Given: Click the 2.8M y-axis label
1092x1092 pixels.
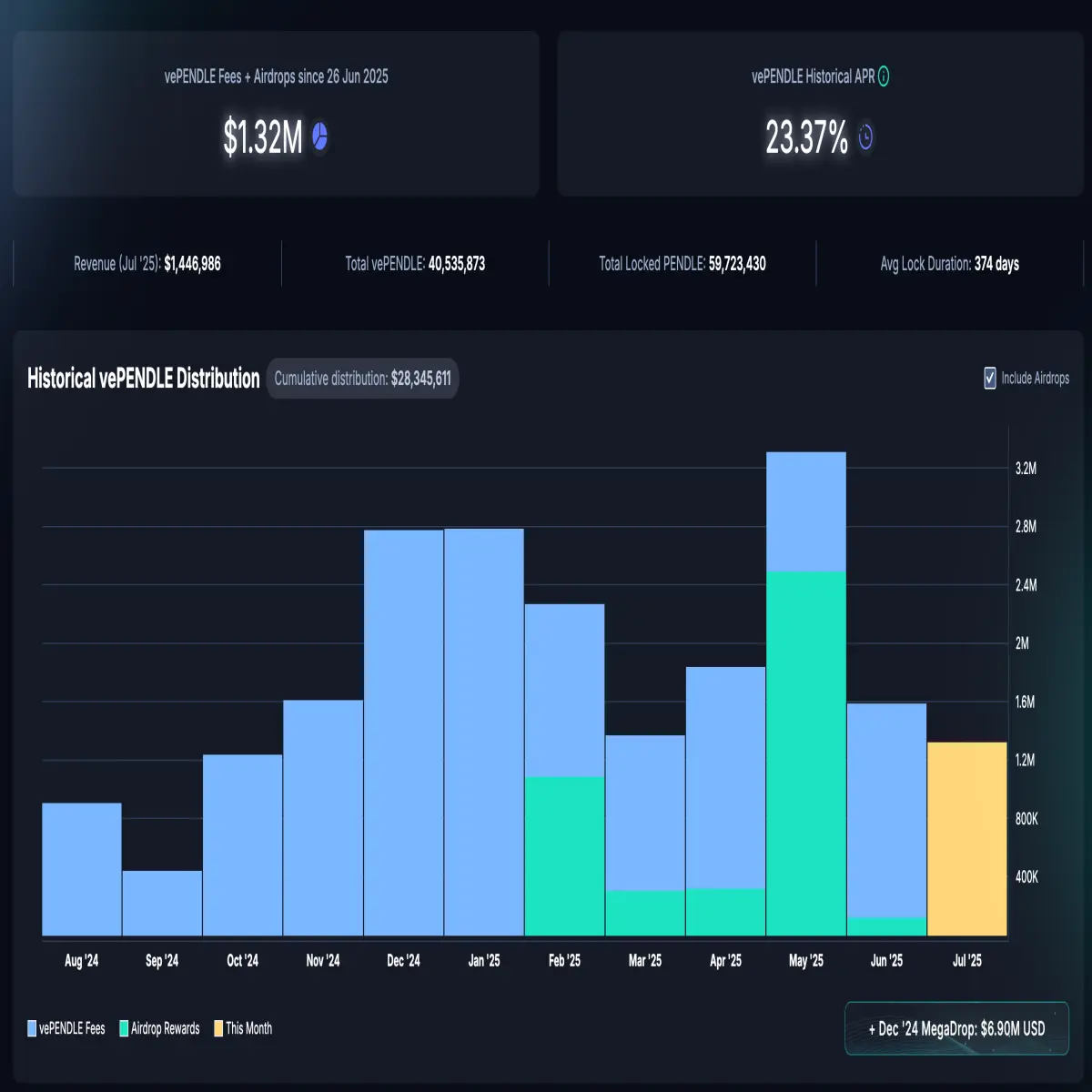Looking at the screenshot, I should 1026,527.
